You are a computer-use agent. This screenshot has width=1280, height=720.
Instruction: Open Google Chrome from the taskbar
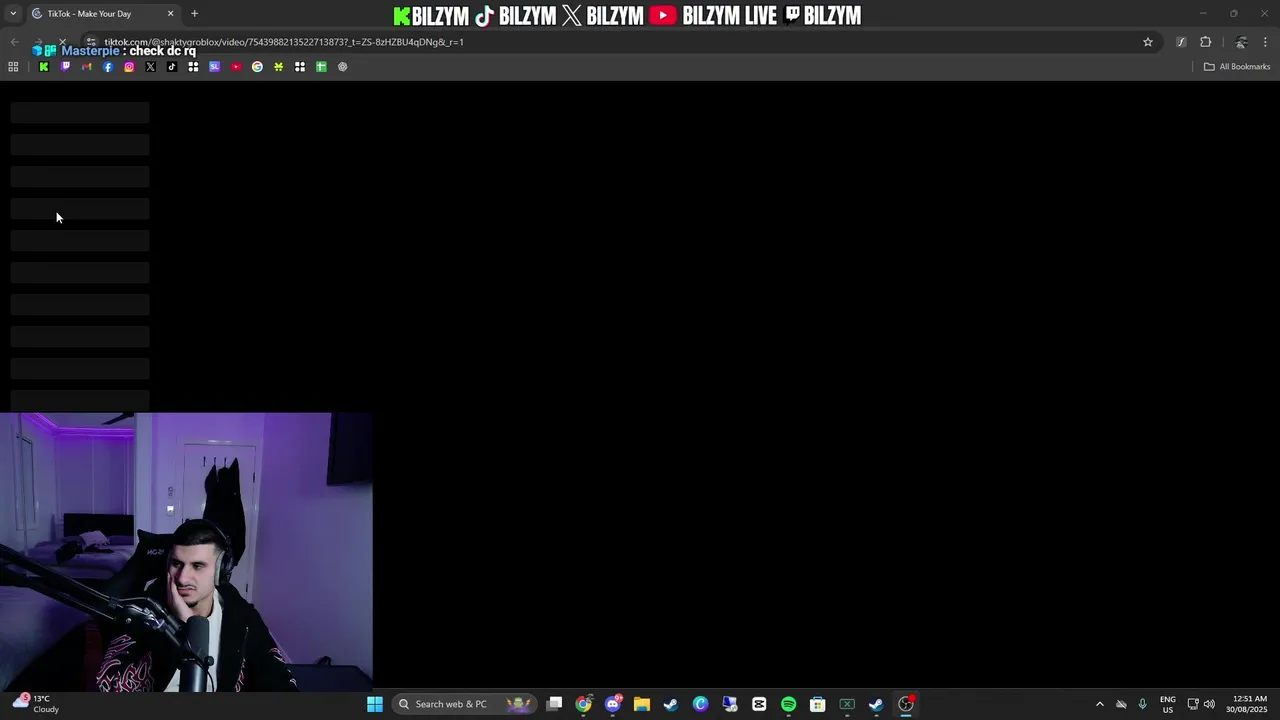(x=584, y=704)
